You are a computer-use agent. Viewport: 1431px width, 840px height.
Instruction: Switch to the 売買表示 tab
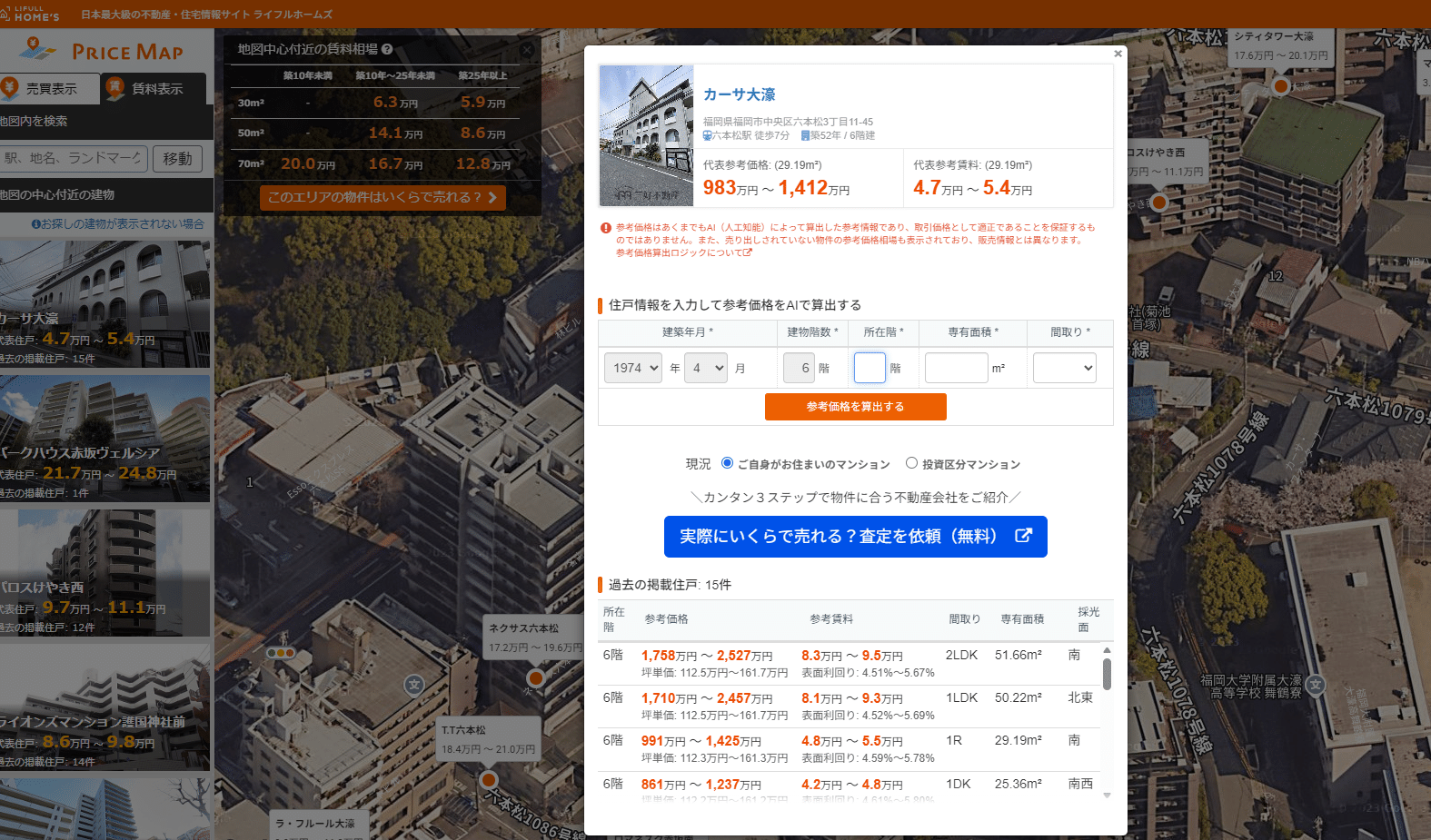50,88
